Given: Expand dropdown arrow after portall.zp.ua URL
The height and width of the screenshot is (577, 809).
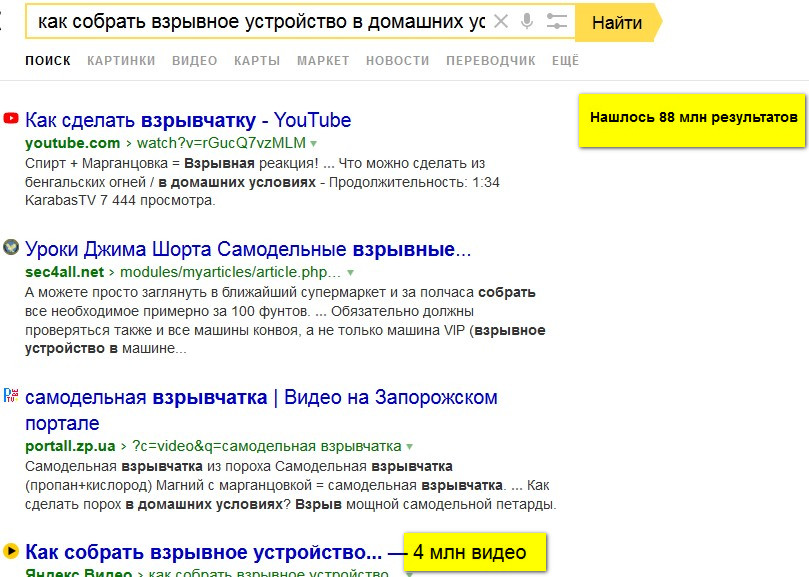Looking at the screenshot, I should click(409, 446).
